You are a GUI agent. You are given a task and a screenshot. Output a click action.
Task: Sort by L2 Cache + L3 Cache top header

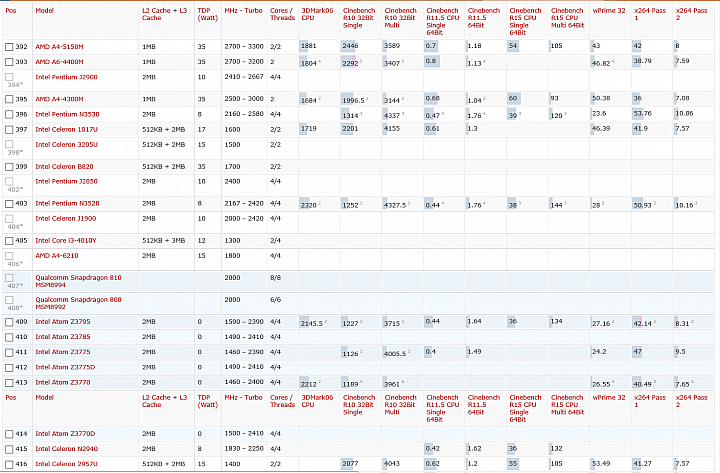tap(165, 14)
